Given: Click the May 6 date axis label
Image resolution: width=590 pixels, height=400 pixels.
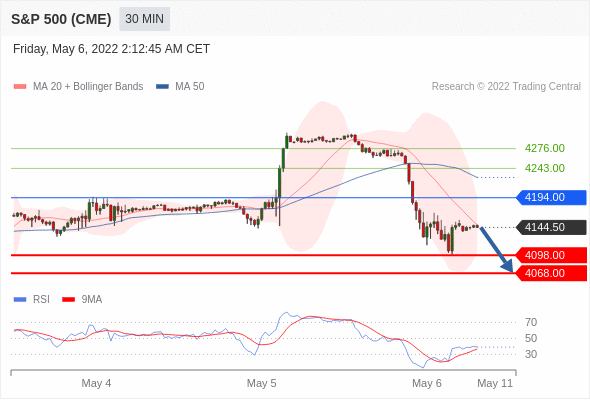Looking at the screenshot, I should (x=427, y=383).
